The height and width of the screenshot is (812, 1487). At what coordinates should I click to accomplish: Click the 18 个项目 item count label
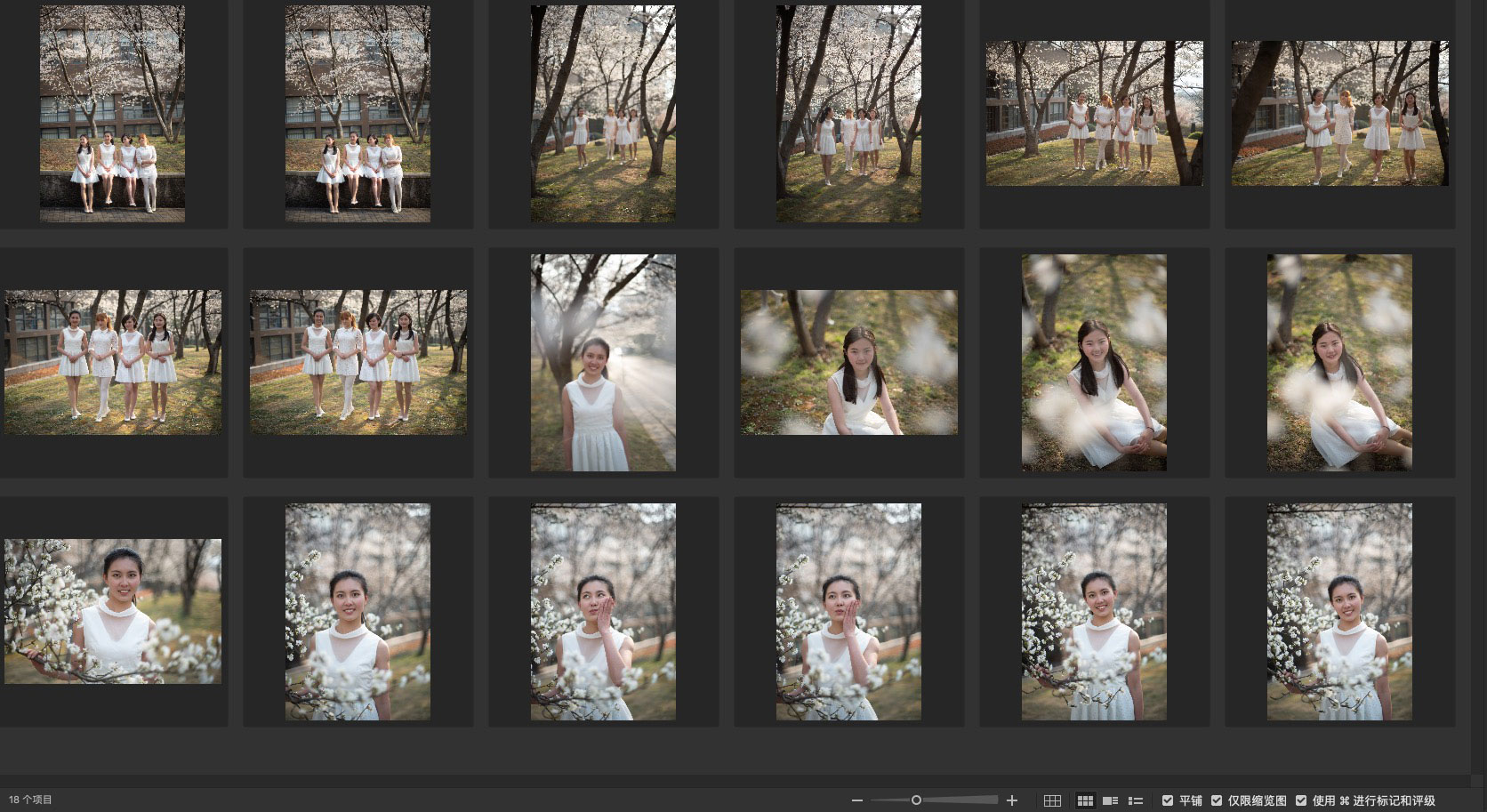(31, 800)
